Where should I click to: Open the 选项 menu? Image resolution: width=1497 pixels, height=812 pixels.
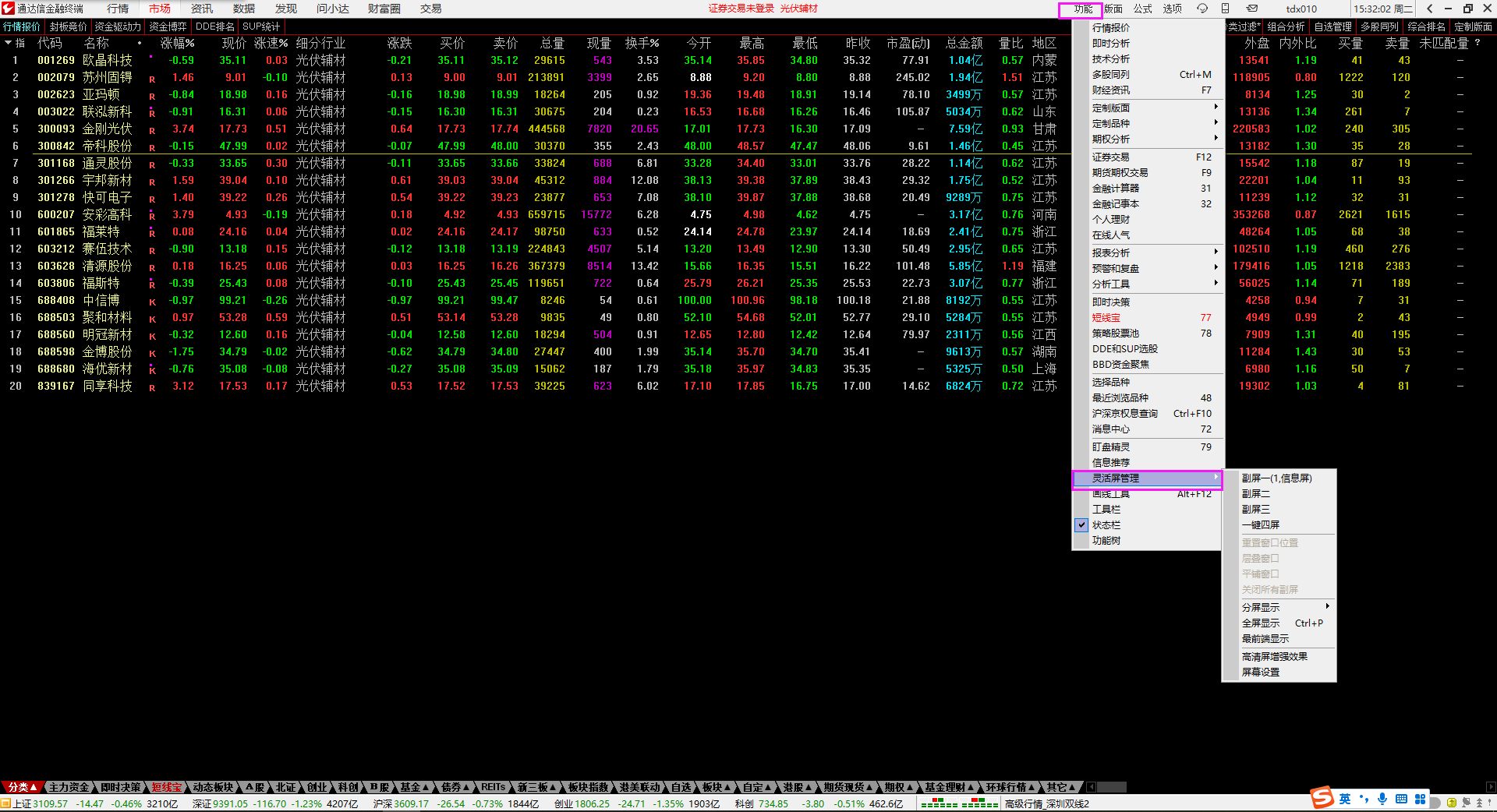click(x=1173, y=9)
